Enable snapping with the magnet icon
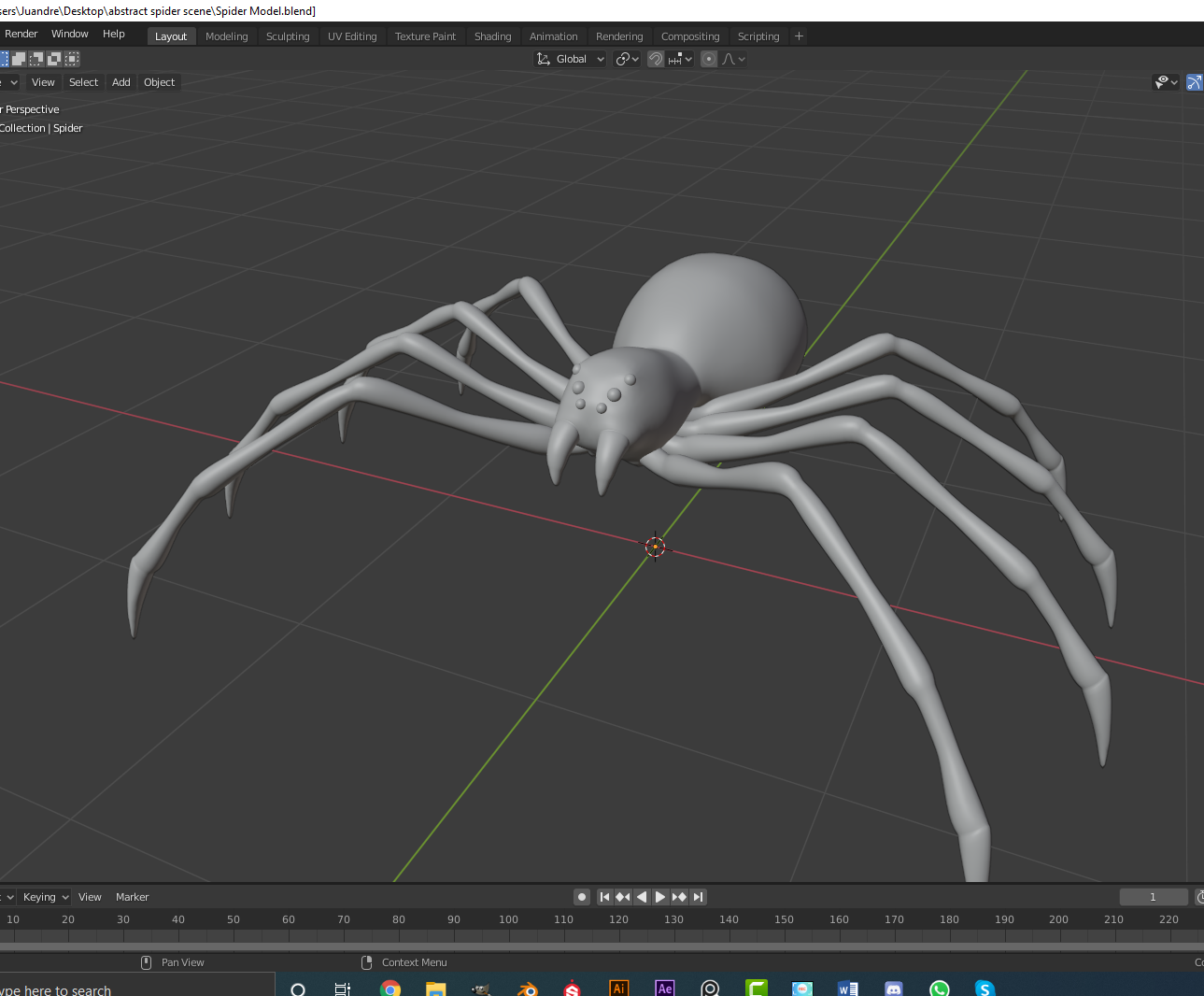1204x996 pixels. click(655, 58)
